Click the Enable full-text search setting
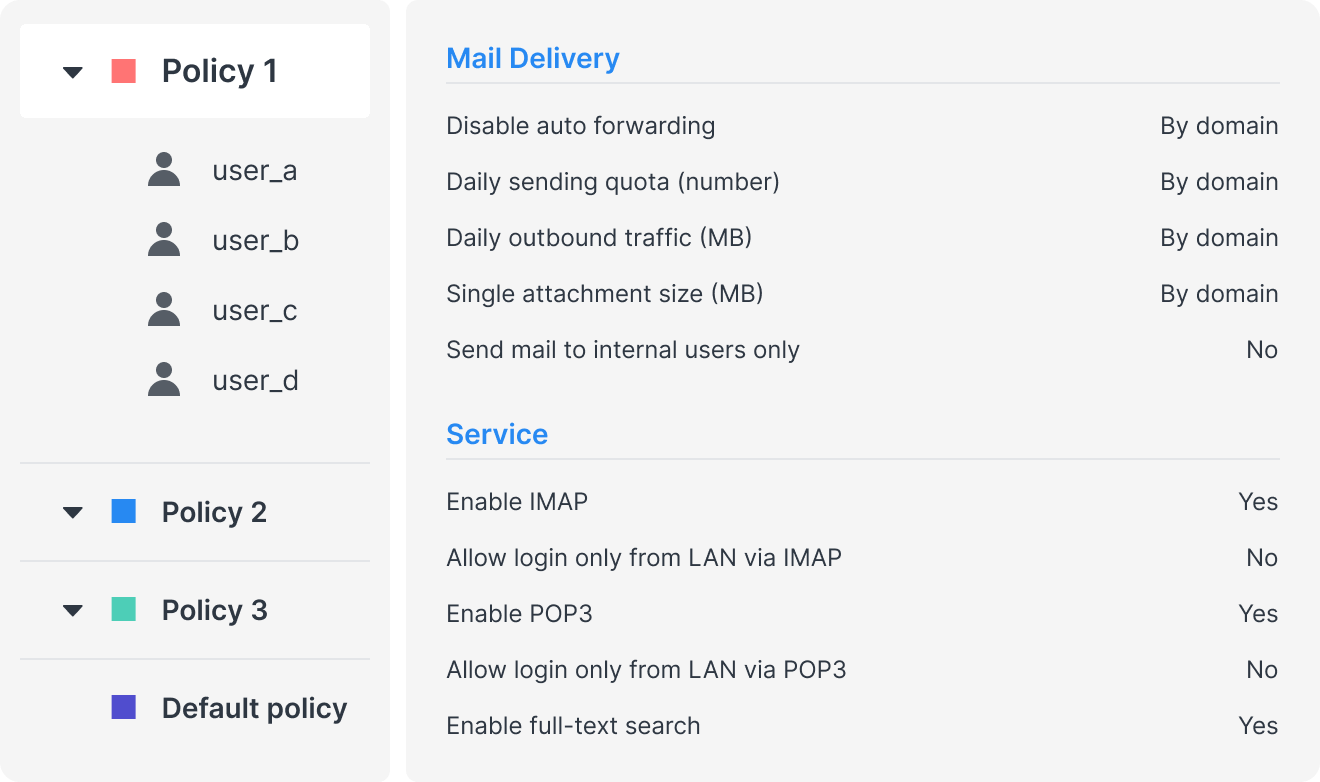Image resolution: width=1320 pixels, height=782 pixels. pyautogui.click(x=573, y=726)
